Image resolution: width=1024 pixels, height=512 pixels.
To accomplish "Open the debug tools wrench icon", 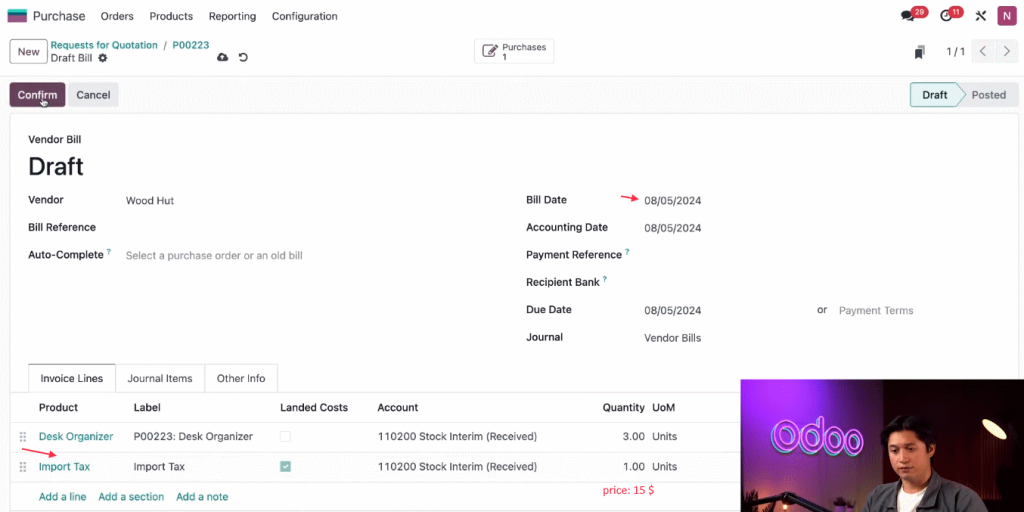I will pyautogui.click(x=980, y=16).
